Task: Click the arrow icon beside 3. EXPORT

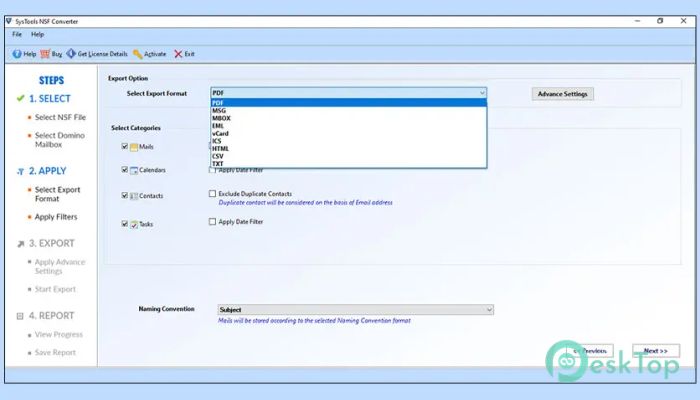Action: [21, 244]
